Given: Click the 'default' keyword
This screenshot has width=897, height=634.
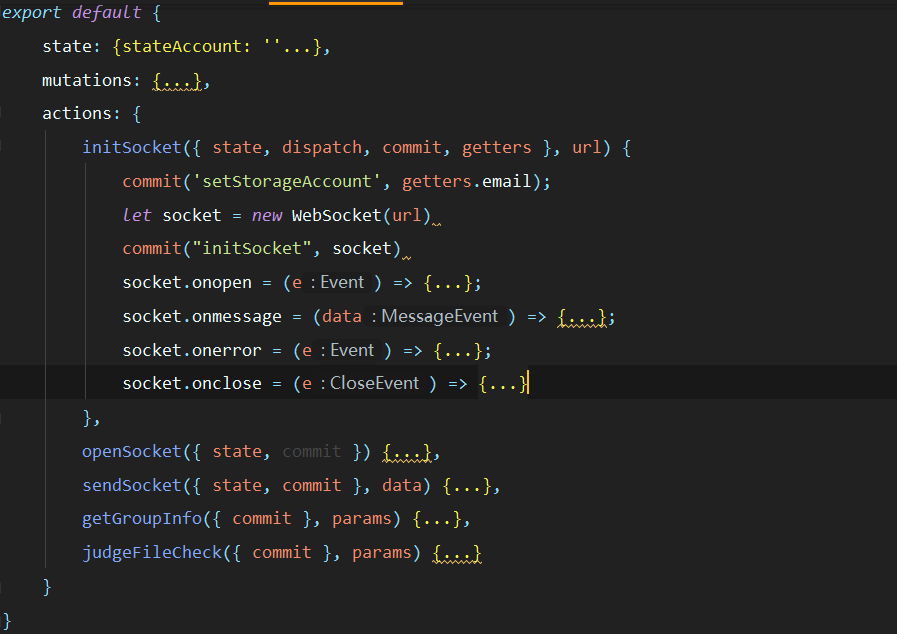Looking at the screenshot, I should [106, 12].
